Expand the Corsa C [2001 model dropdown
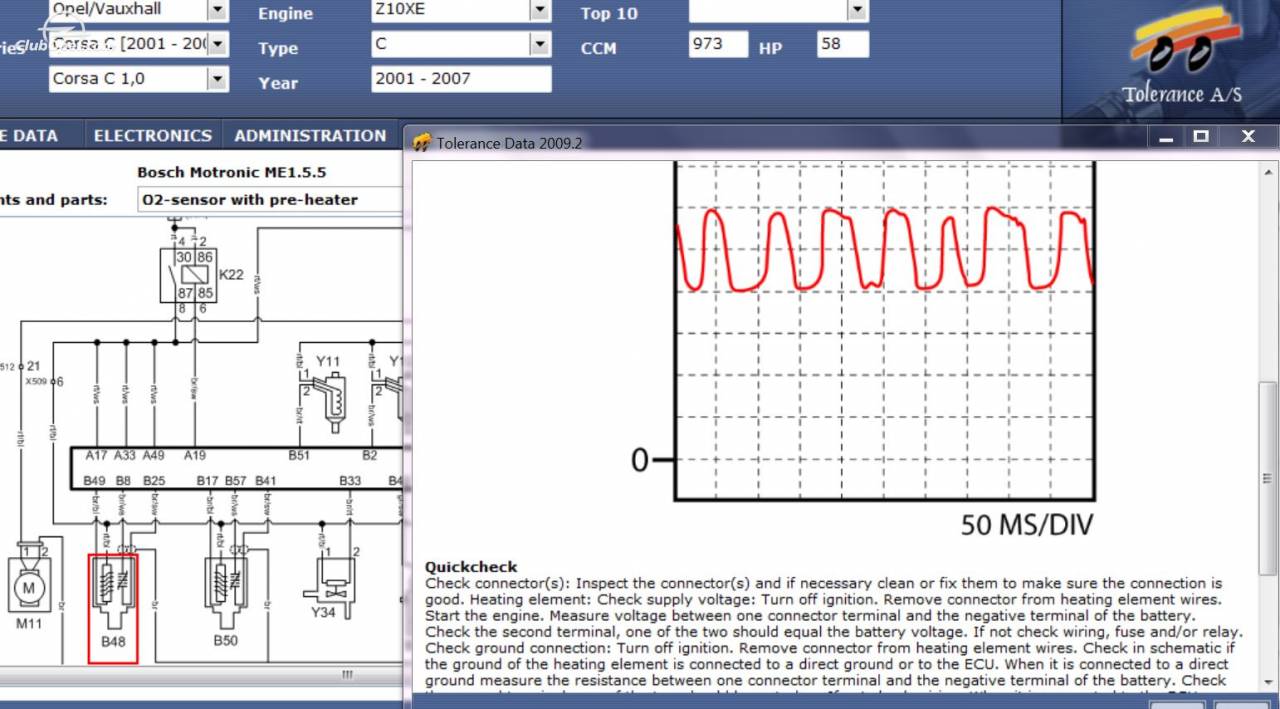The image size is (1280, 709). click(217, 44)
